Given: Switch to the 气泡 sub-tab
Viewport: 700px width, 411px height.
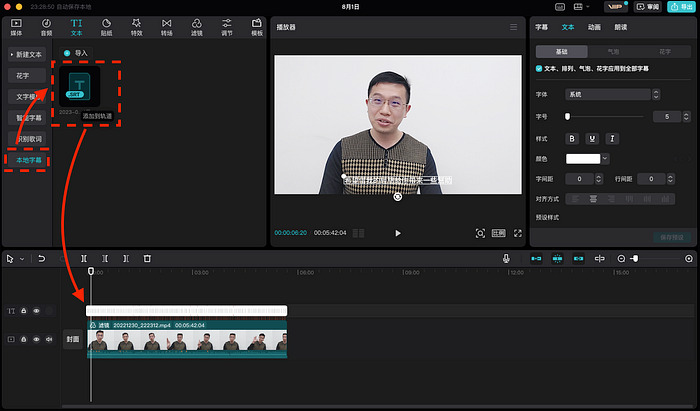Looking at the screenshot, I should tap(613, 52).
